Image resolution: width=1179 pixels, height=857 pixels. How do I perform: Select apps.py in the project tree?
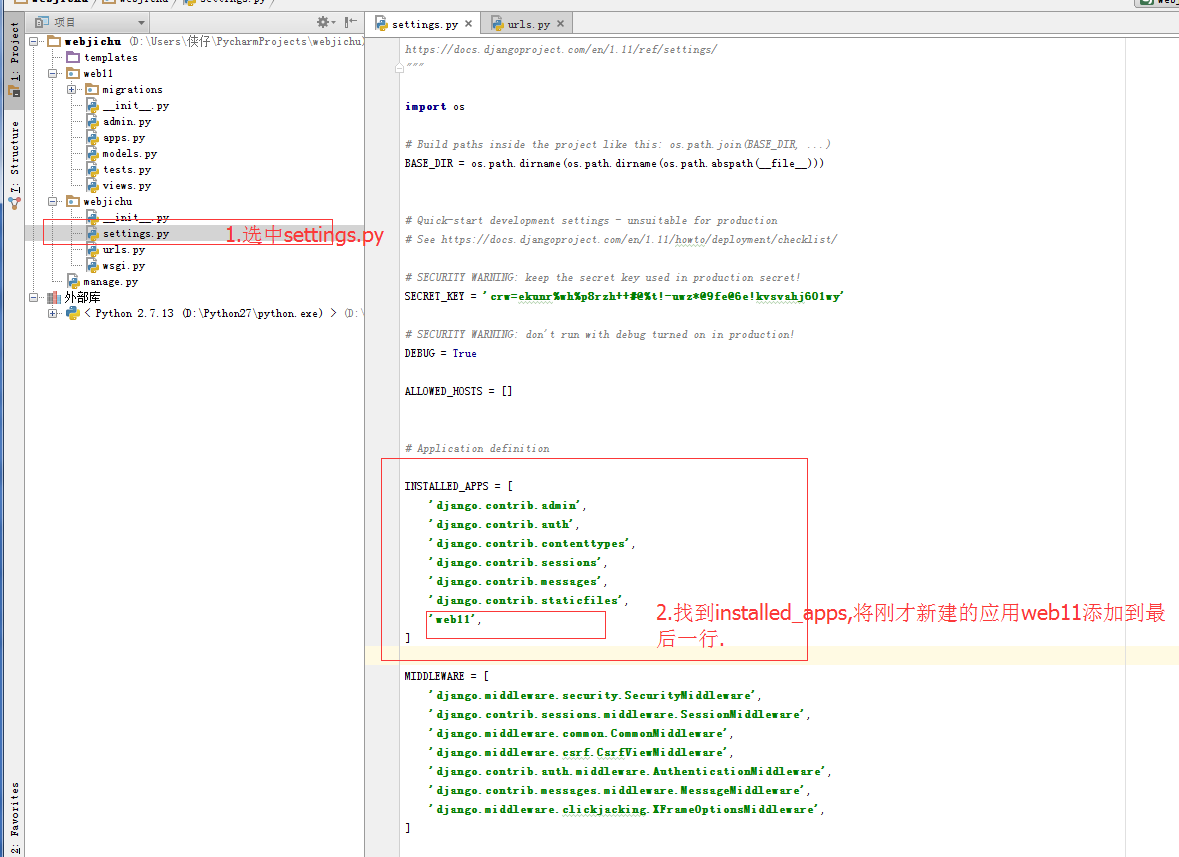pos(123,138)
